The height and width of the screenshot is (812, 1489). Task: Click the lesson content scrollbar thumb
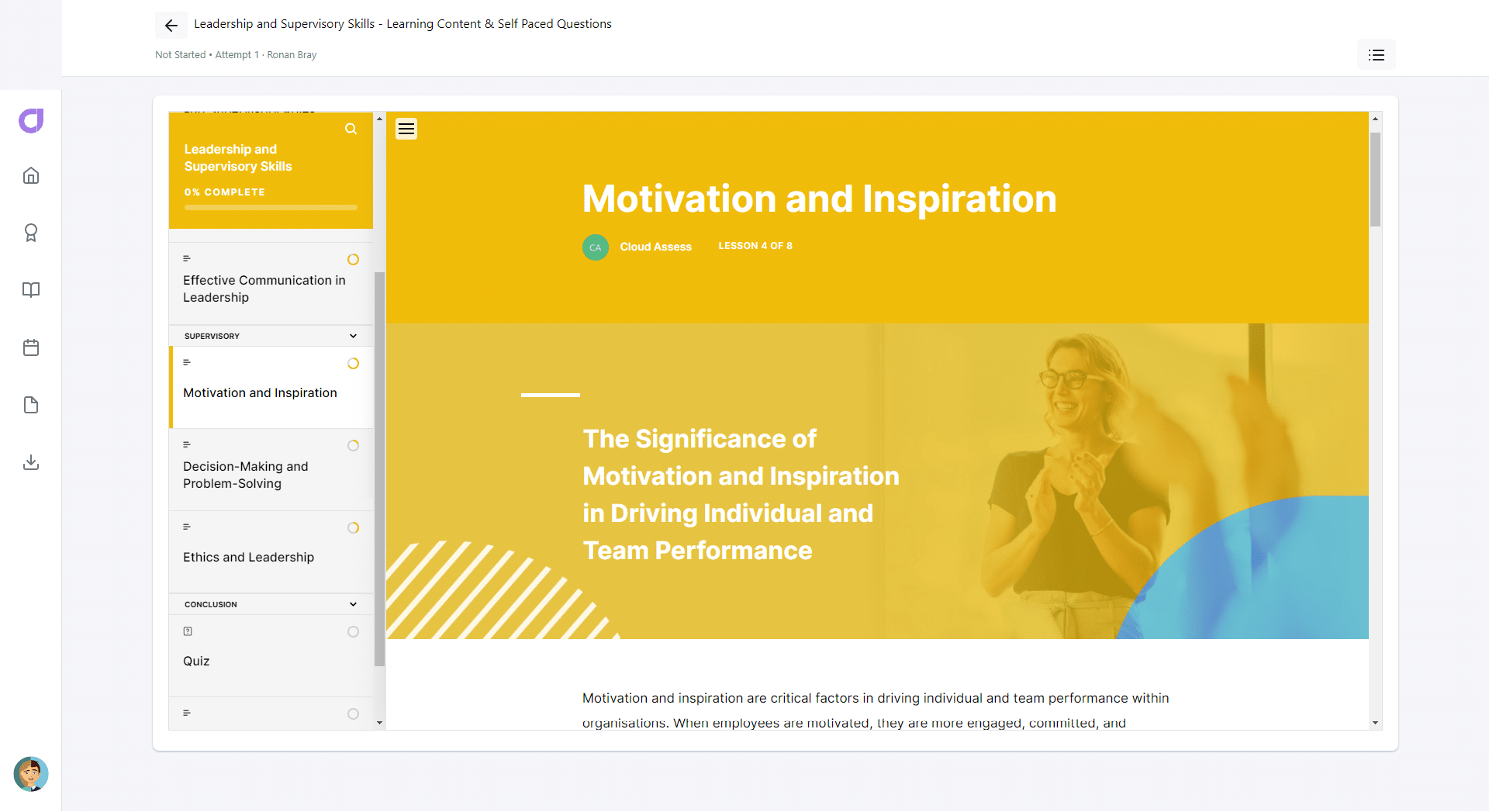[1375, 179]
